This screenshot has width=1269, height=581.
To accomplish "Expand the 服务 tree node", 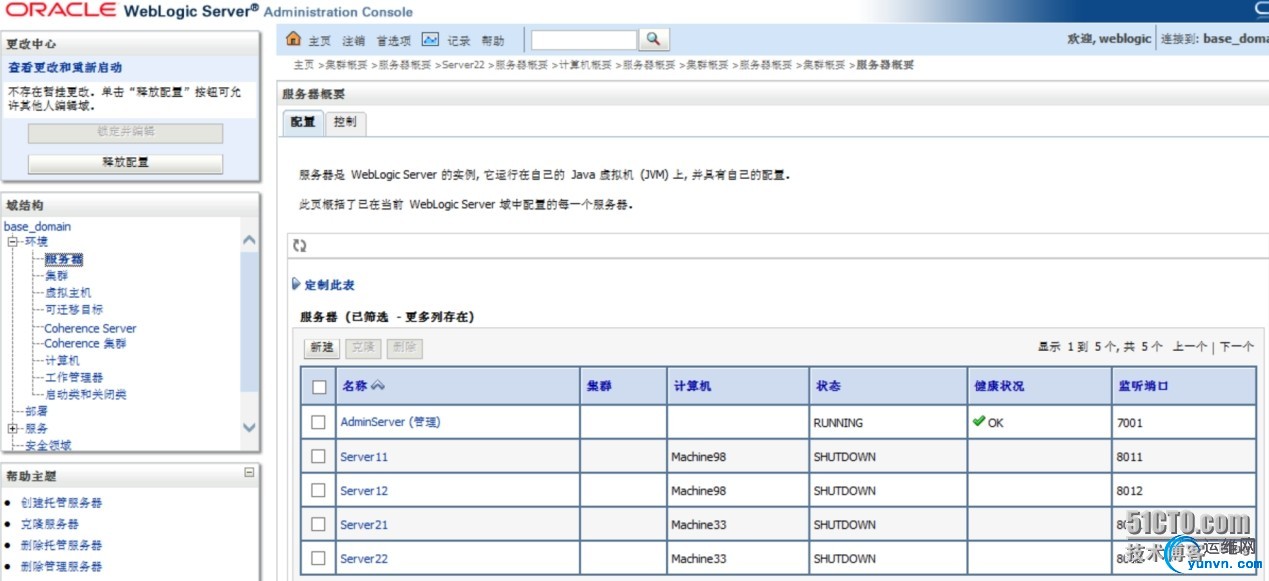I will (13, 428).
